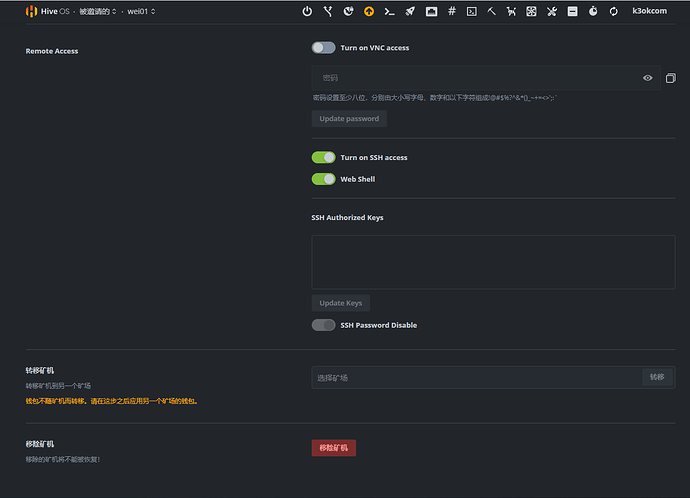The image size is (690, 498).
Task: Open the wei01 worker selector dropdown
Action: click(x=141, y=11)
